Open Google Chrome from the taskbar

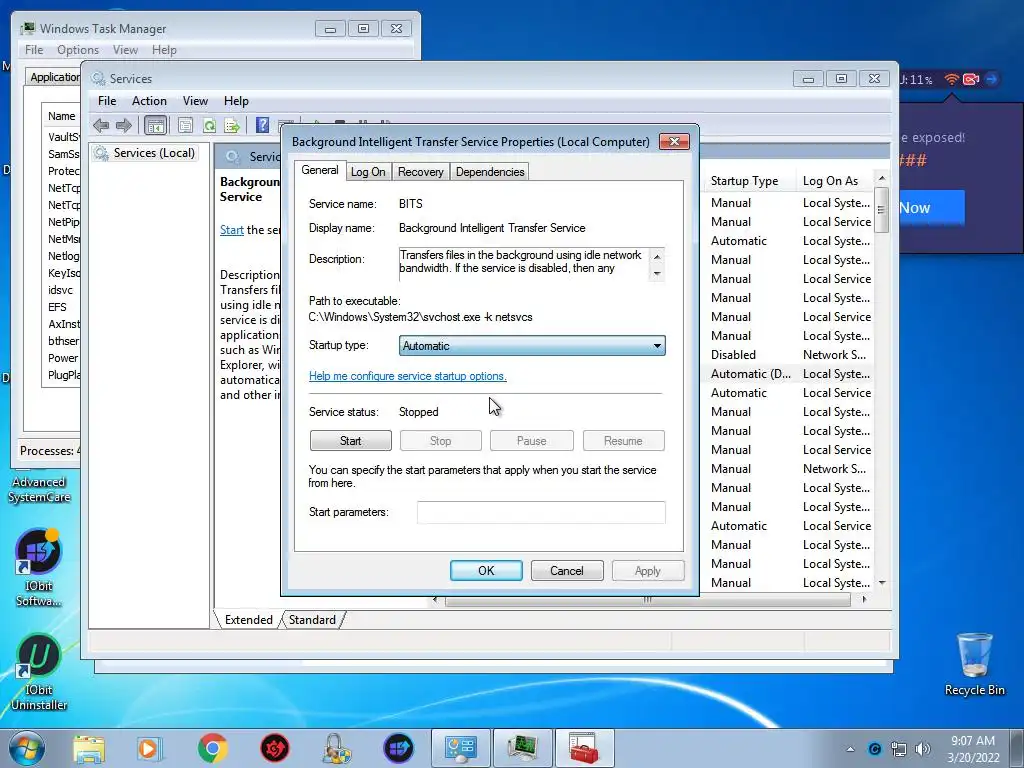tap(213, 748)
